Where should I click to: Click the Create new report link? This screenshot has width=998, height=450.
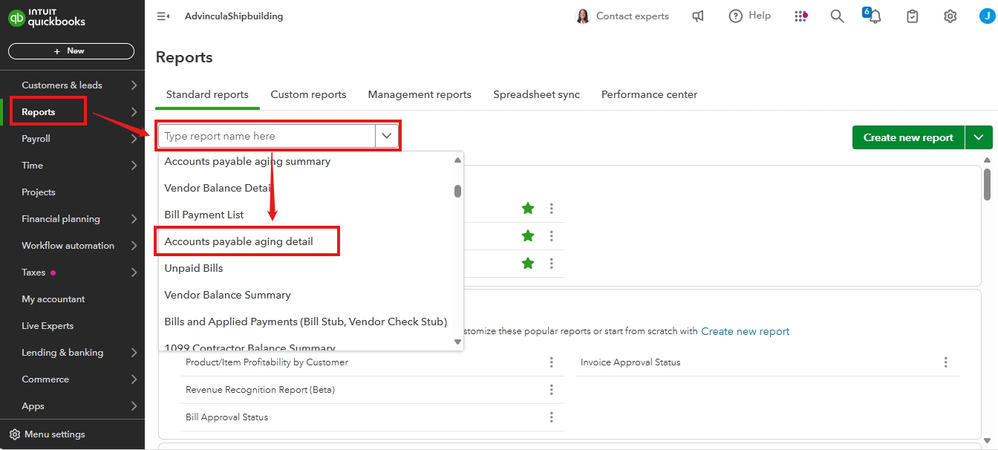click(x=745, y=331)
